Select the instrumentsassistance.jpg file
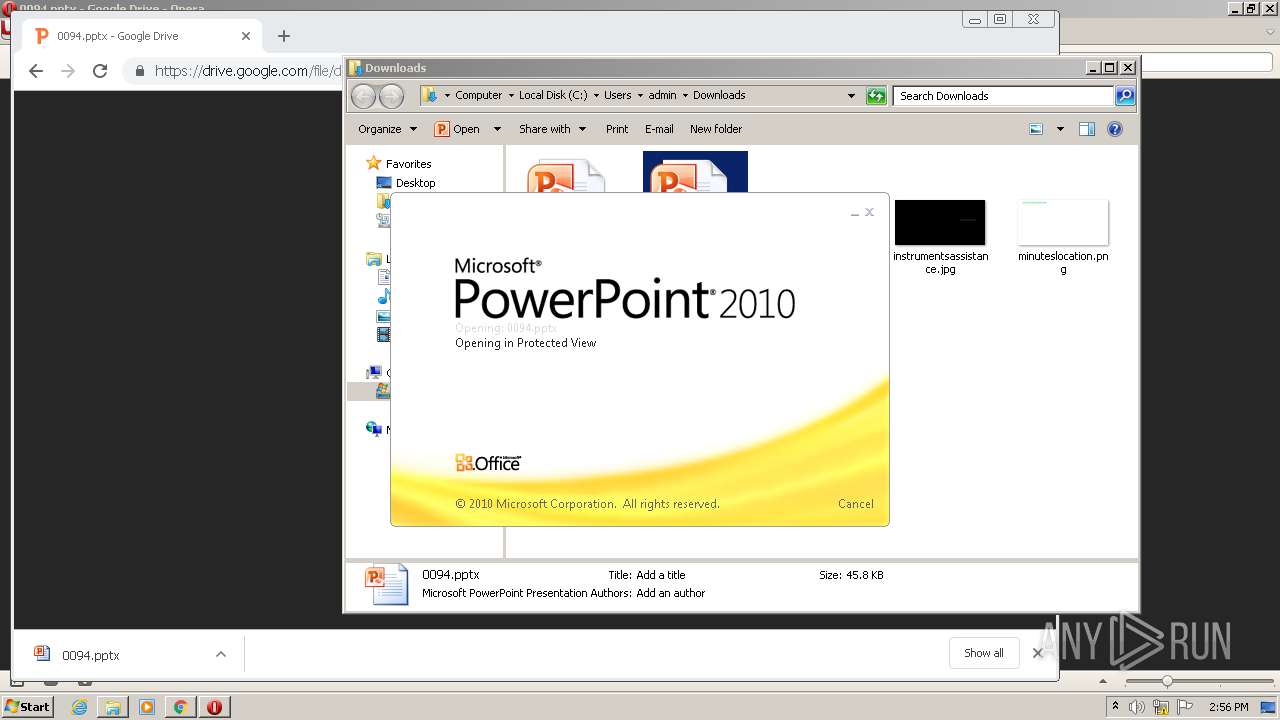 point(940,237)
